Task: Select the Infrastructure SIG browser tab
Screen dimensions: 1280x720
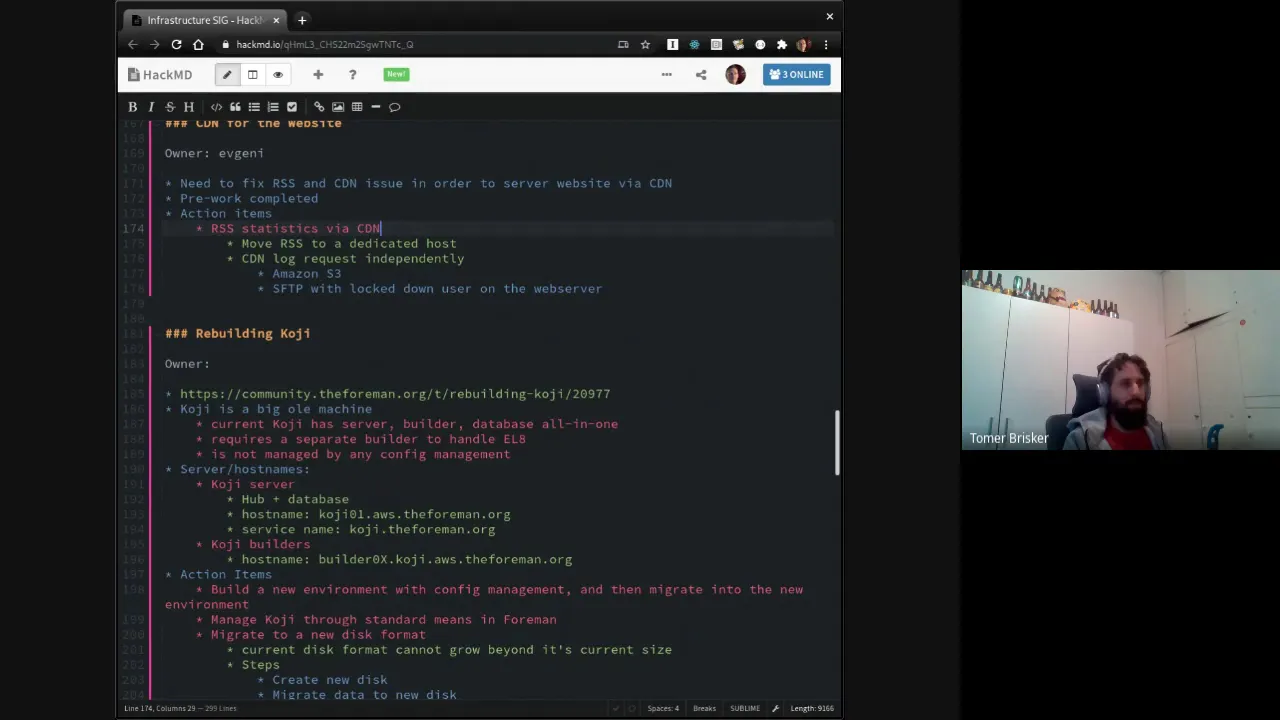Action: tap(205, 20)
